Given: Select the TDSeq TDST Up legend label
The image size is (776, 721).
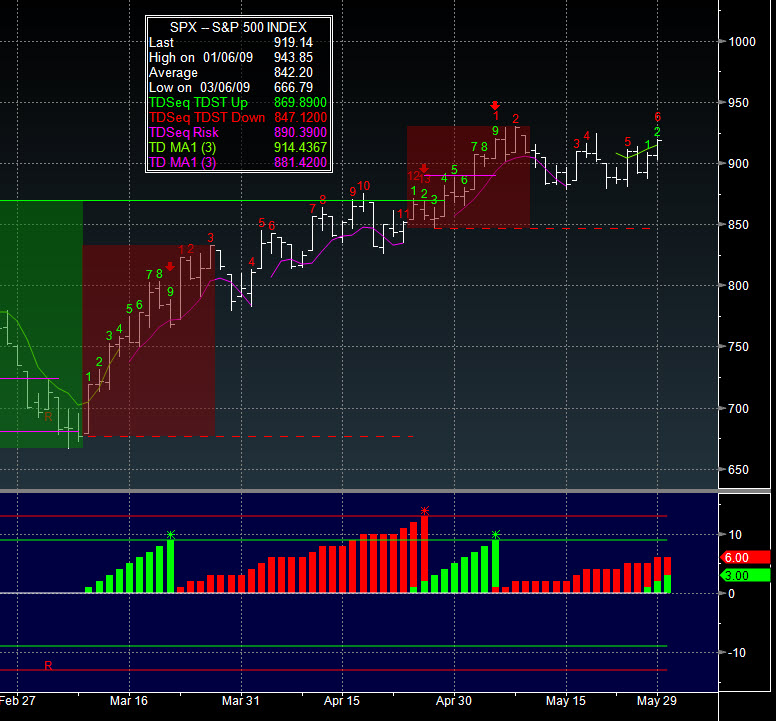Looking at the screenshot, I should [198, 102].
